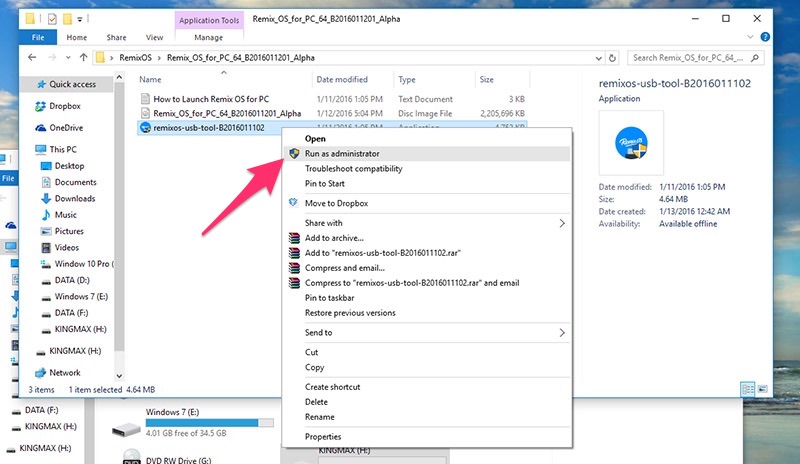Viewport: 800px width, 464px height.
Task: Expand the Share with submenu arrow
Action: [562, 223]
